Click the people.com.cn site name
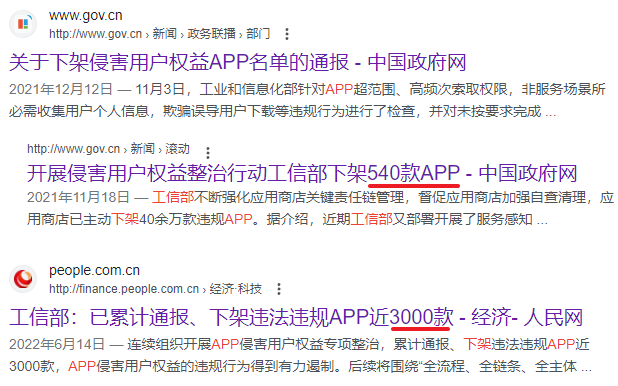 [x=94, y=270]
